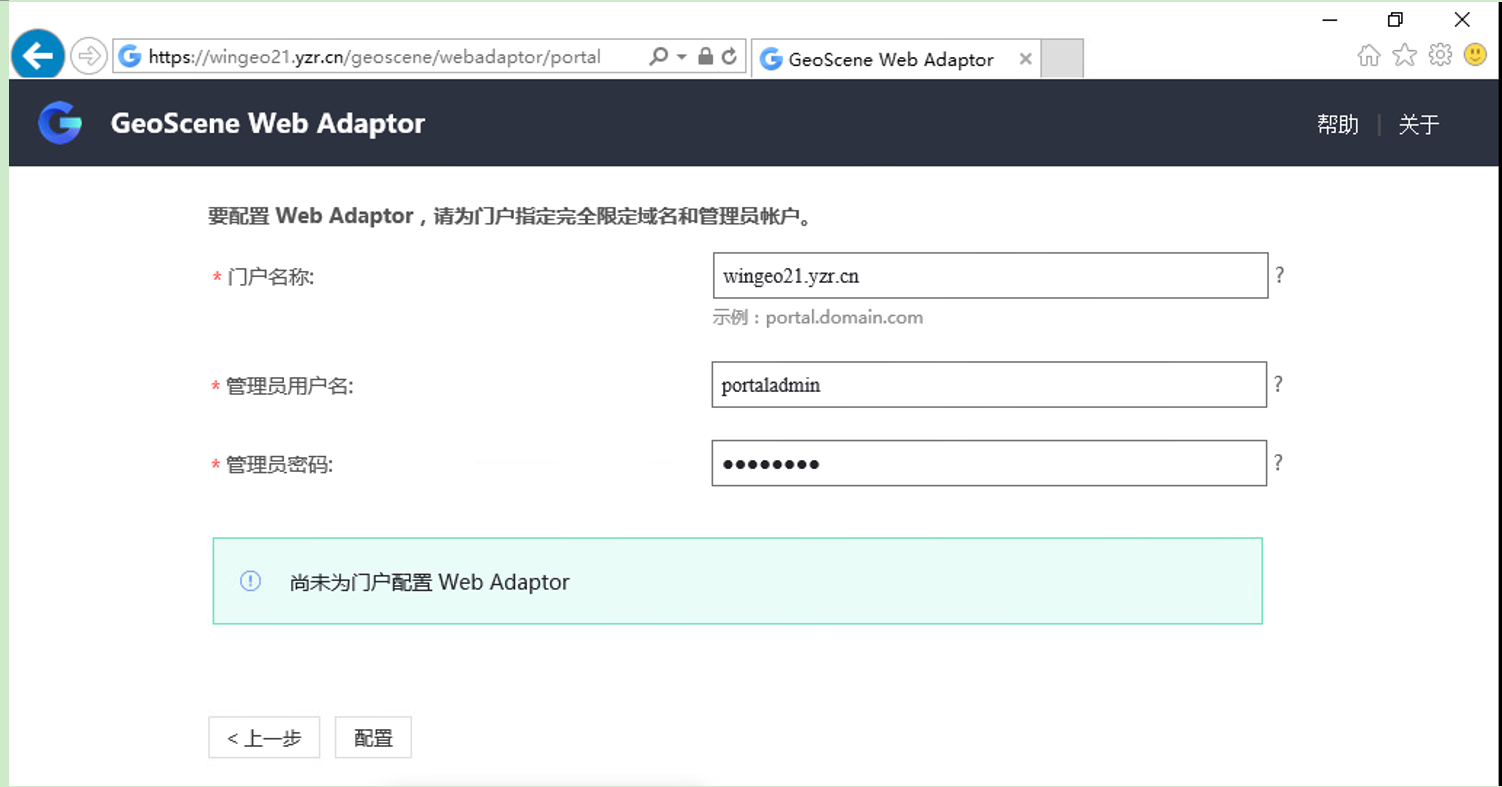This screenshot has width=1502, height=787.
Task: Close the GeoScene Web Adaptor tab
Action: [x=1025, y=59]
